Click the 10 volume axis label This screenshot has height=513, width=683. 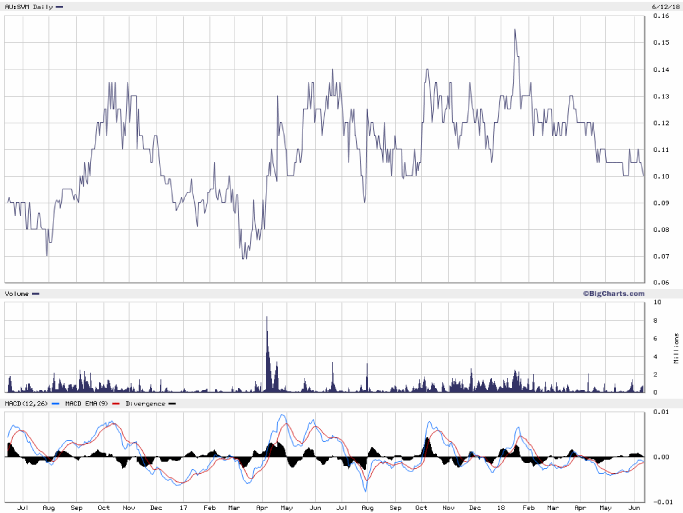tap(657, 302)
